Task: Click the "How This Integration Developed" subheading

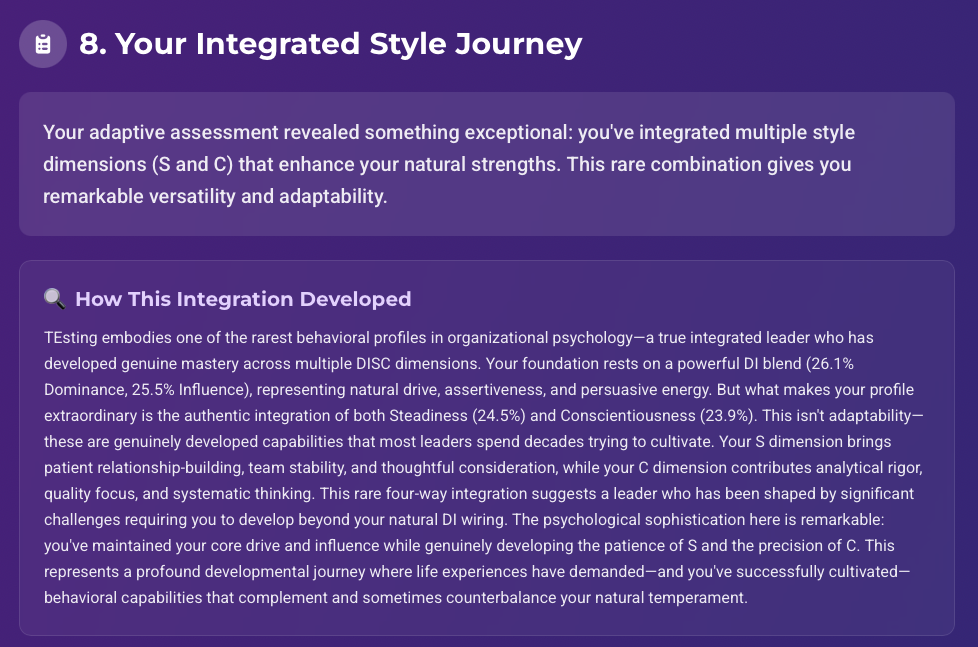Action: click(x=243, y=299)
